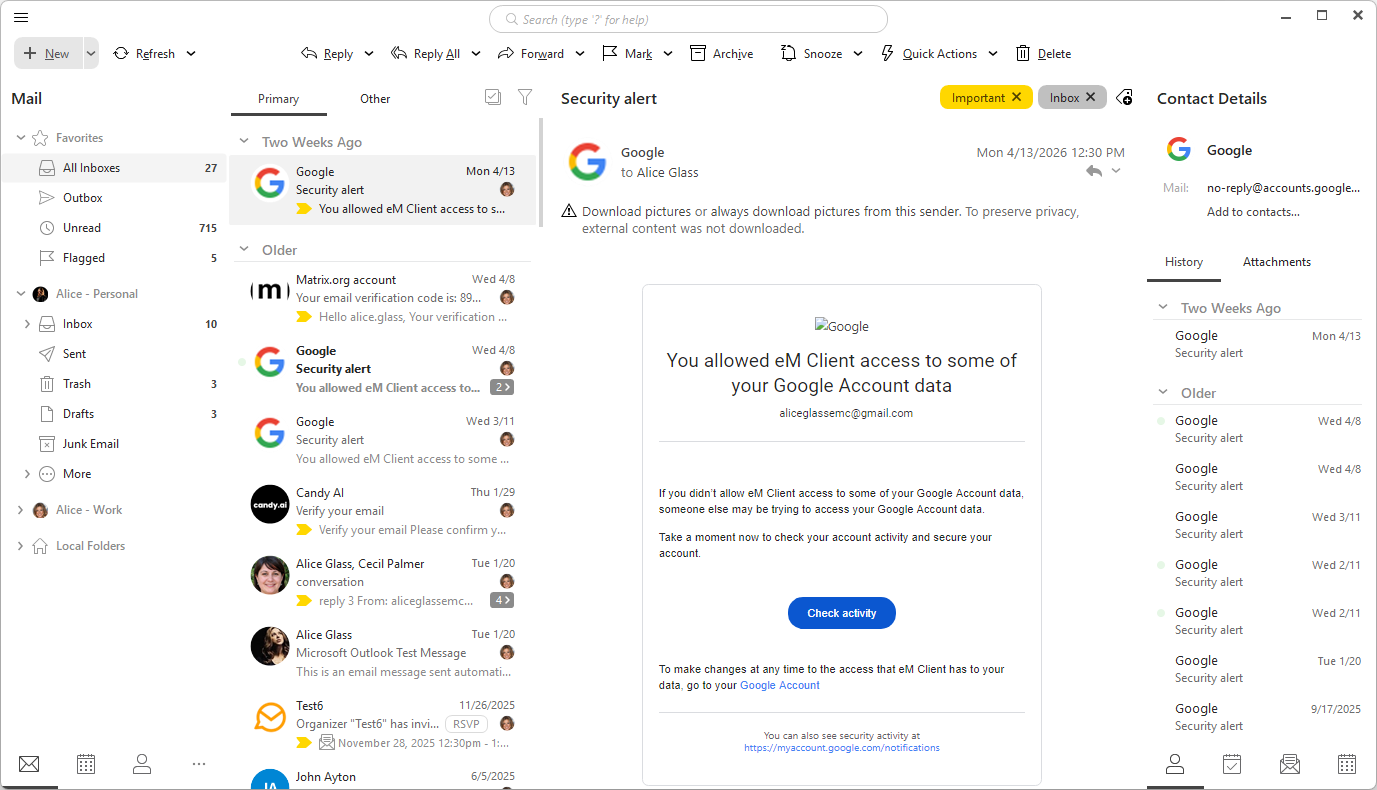
Task: Remove the Important tag from the message
Action: click(1016, 97)
